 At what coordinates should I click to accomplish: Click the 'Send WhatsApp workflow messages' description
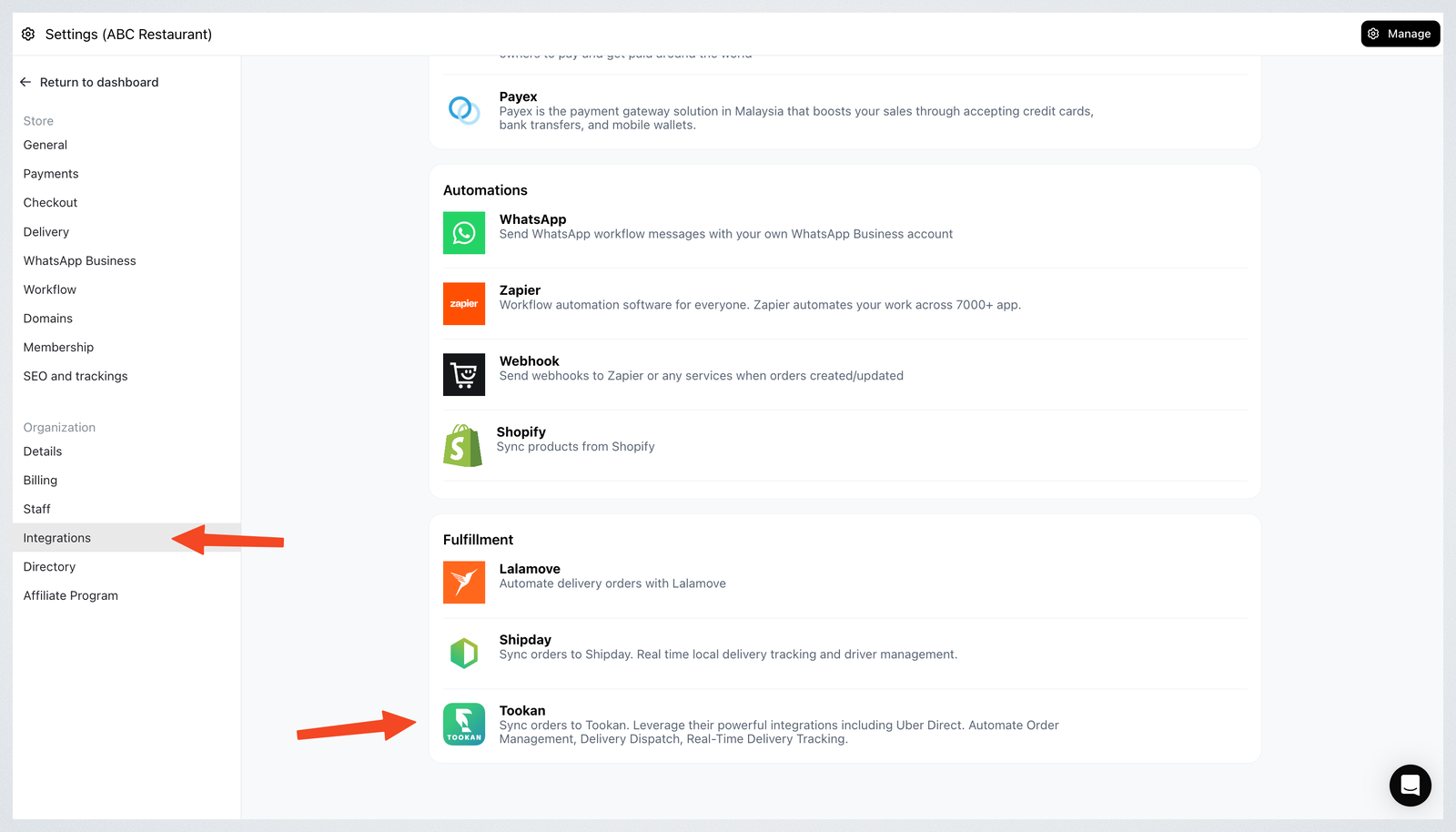(726, 234)
